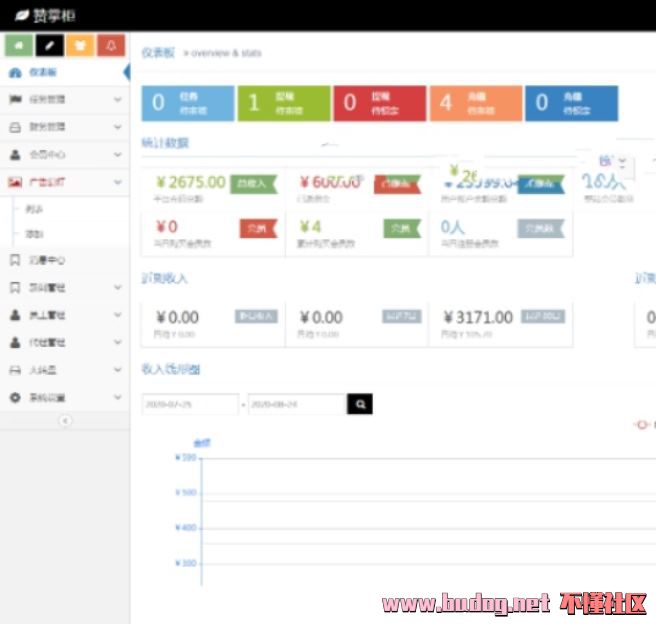The image size is (656, 624).
Task: Click the end date input field
Action: tap(297, 404)
